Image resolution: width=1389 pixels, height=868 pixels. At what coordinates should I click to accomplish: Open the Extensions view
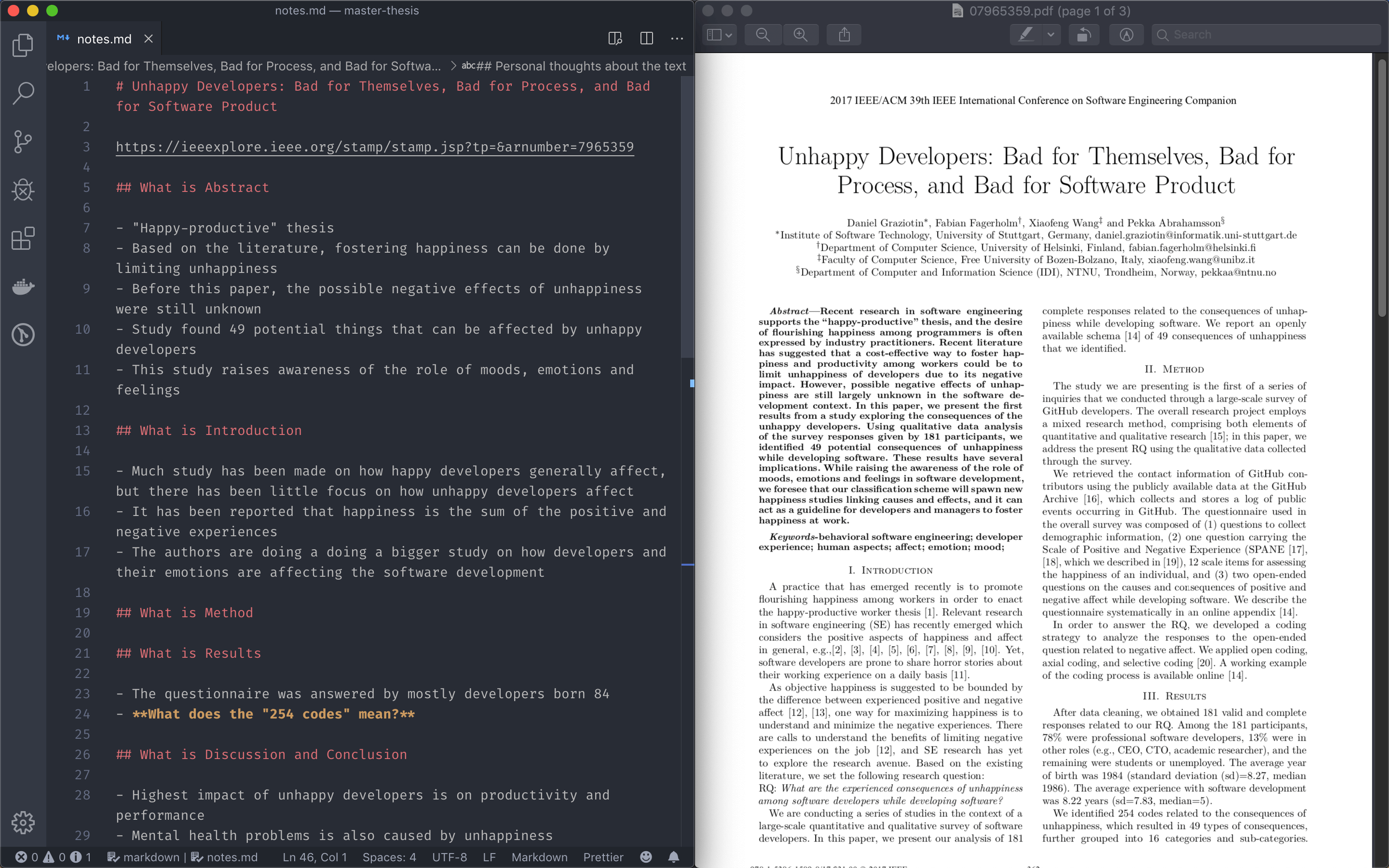pos(23,239)
